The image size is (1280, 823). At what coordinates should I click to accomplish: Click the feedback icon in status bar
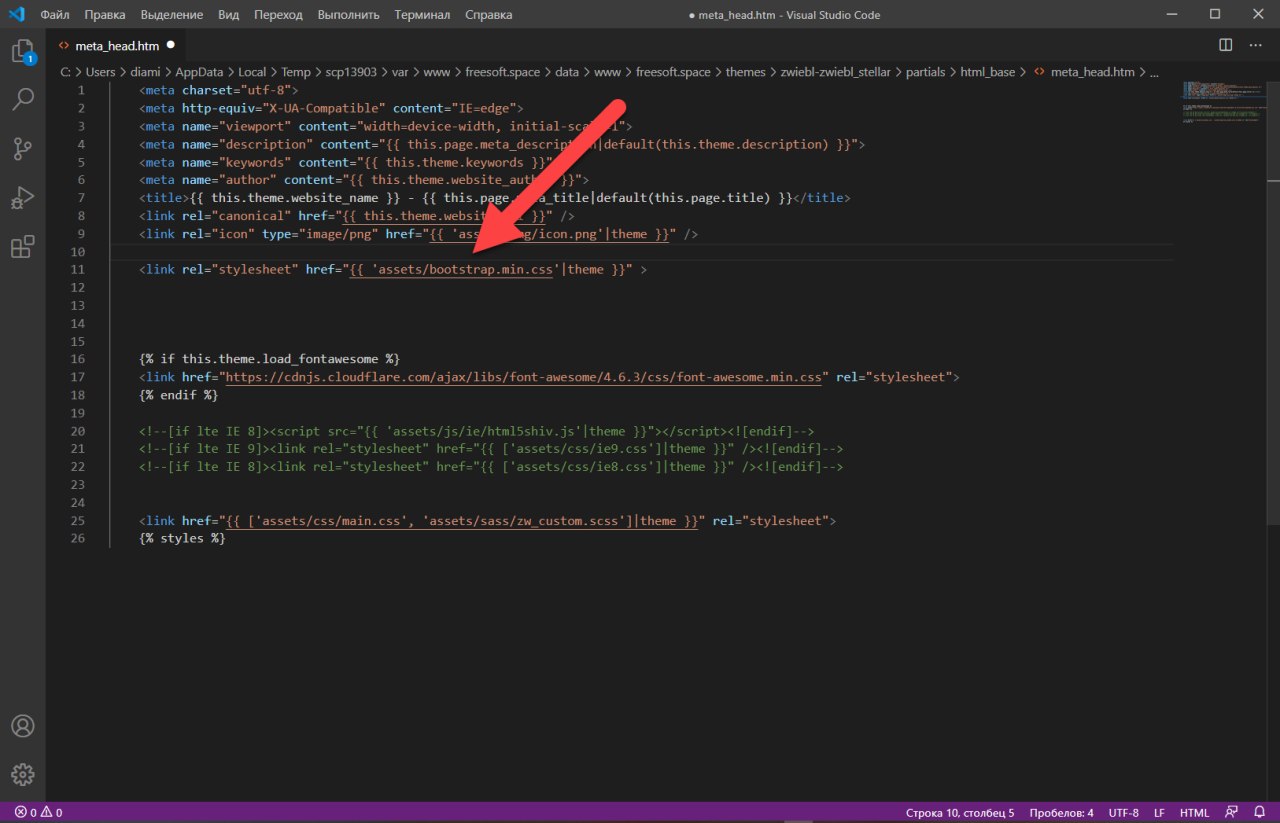pos(1231,812)
